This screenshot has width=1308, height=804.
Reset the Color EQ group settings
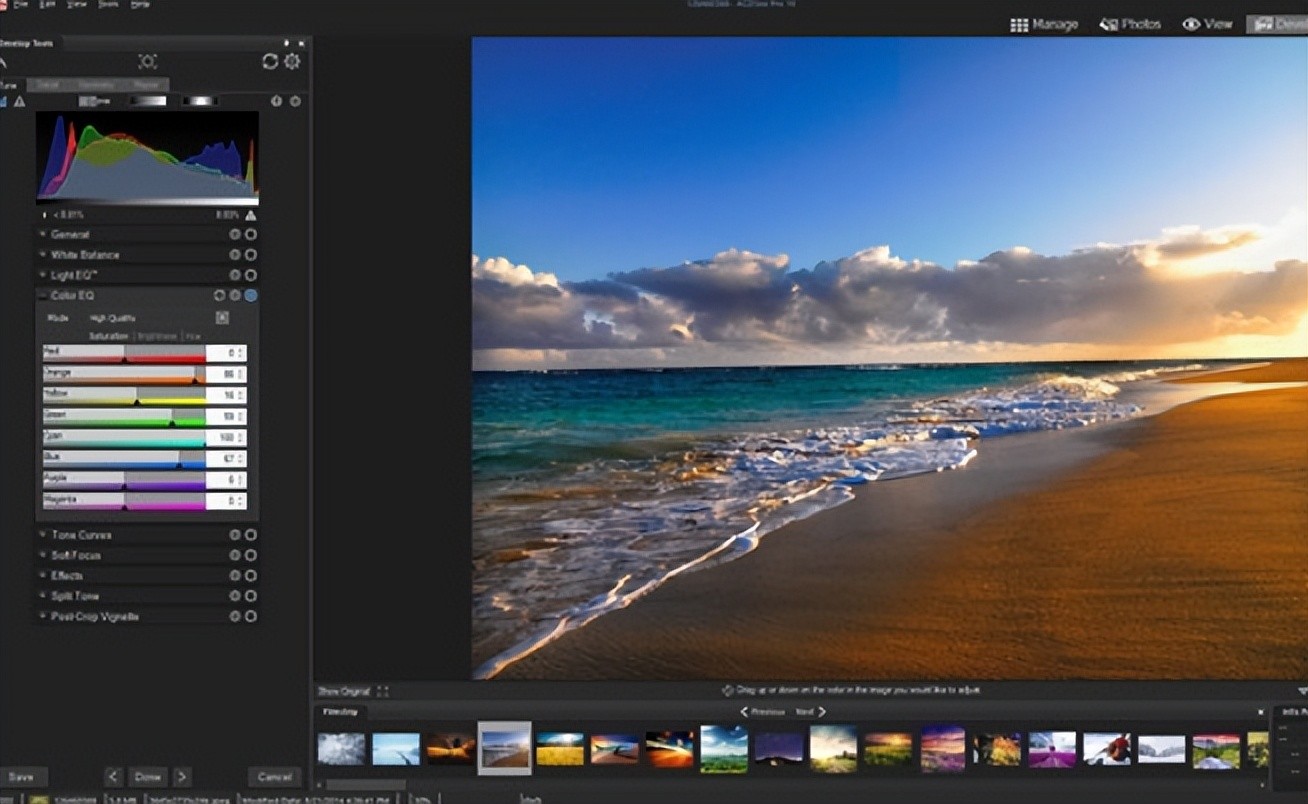tap(219, 296)
